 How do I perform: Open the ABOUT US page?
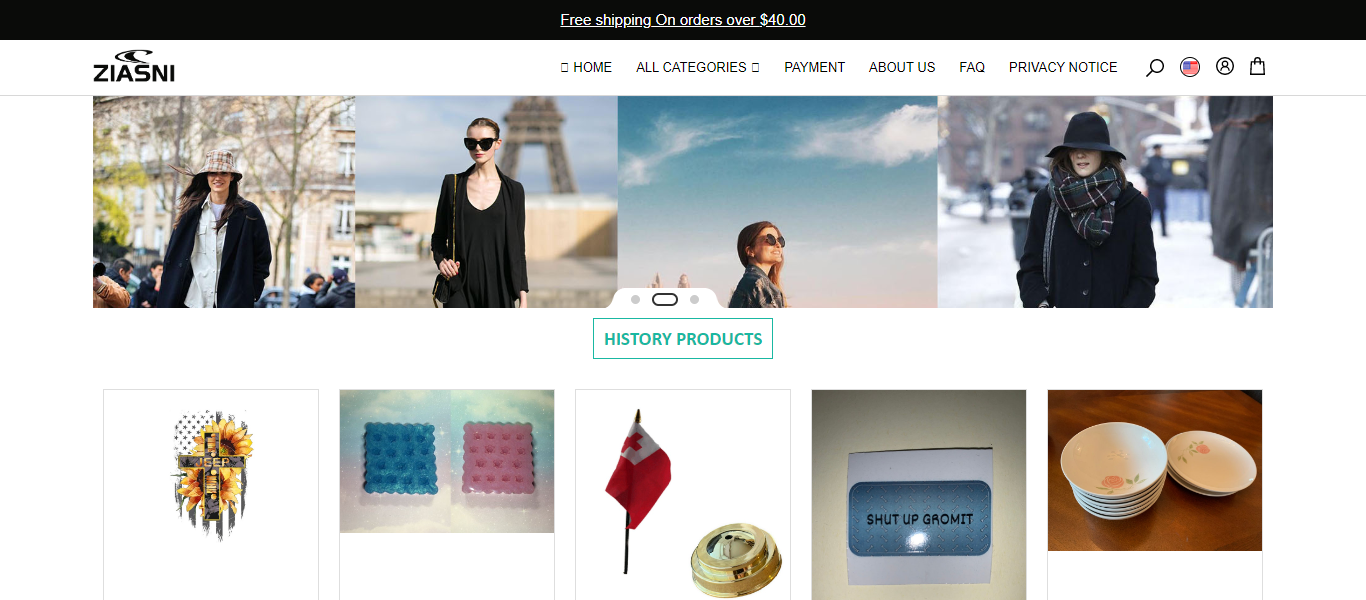click(902, 67)
